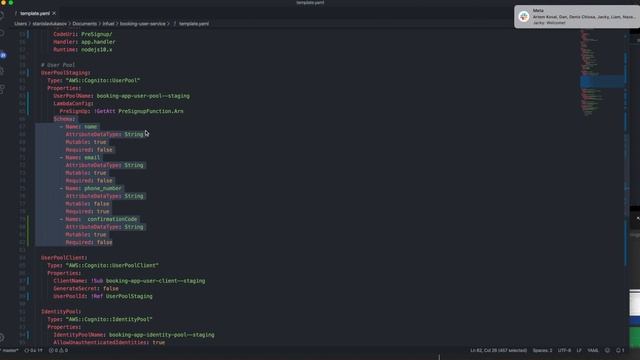The image size is (640, 360).
Task: Click 'CodeUri: PreSignup/' line
Action: click(x=82, y=34)
